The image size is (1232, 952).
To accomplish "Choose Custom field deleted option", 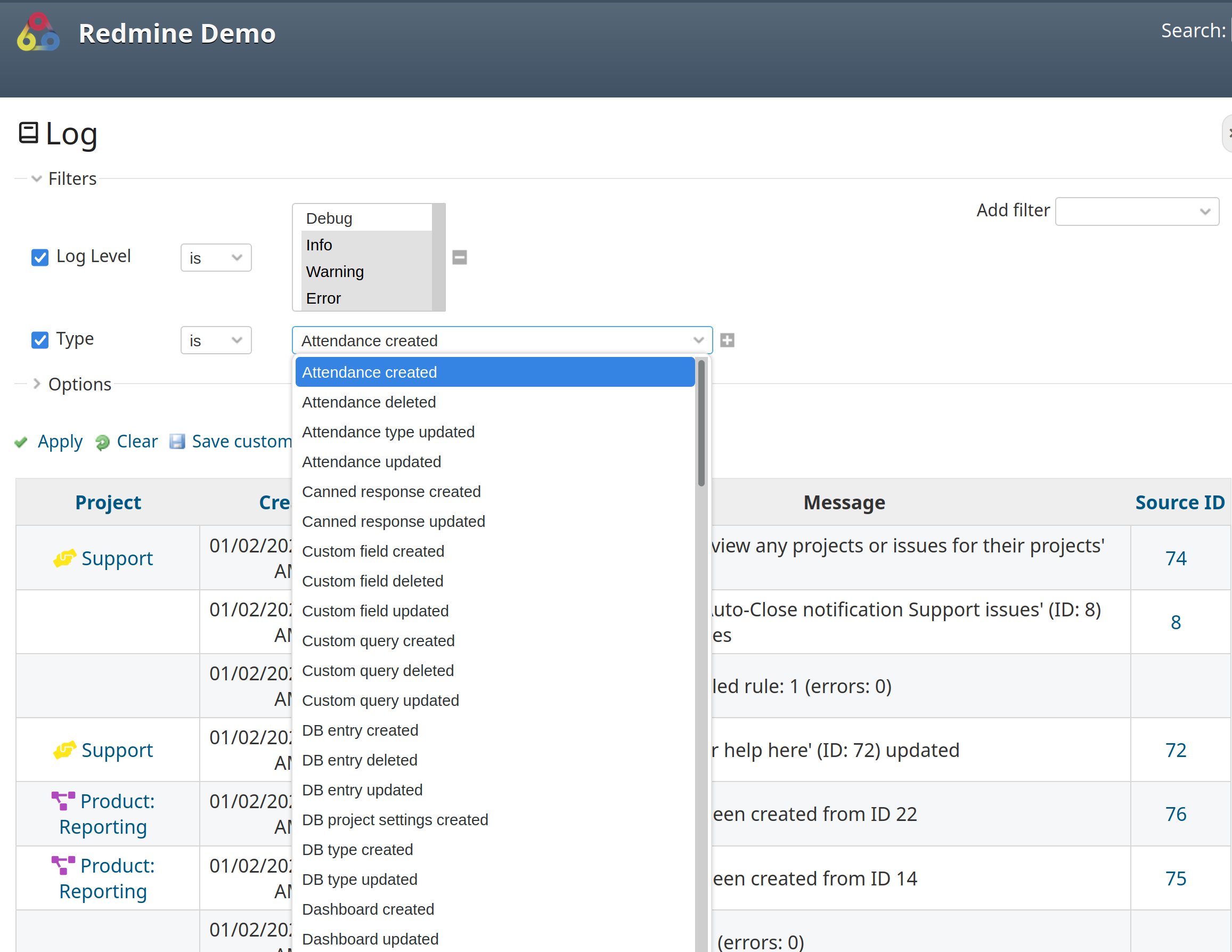I will 495,581.
